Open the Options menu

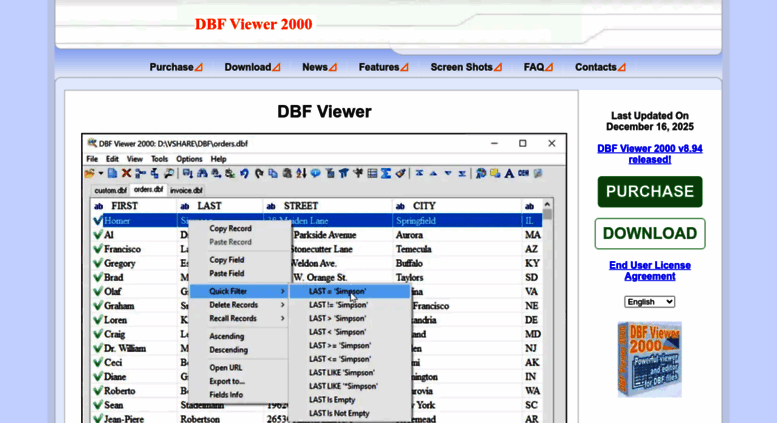point(189,159)
